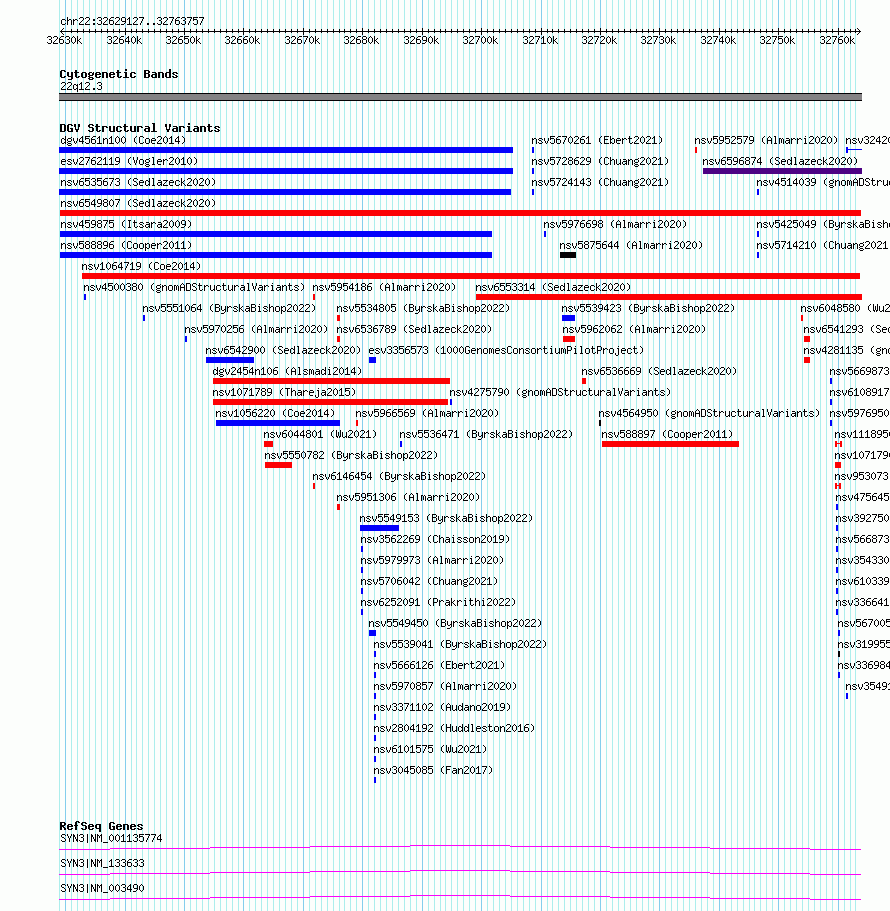Image resolution: width=890 pixels, height=911 pixels.
Task: Open nsv6542900 (Sedlazeck2020) label
Action: point(283,350)
